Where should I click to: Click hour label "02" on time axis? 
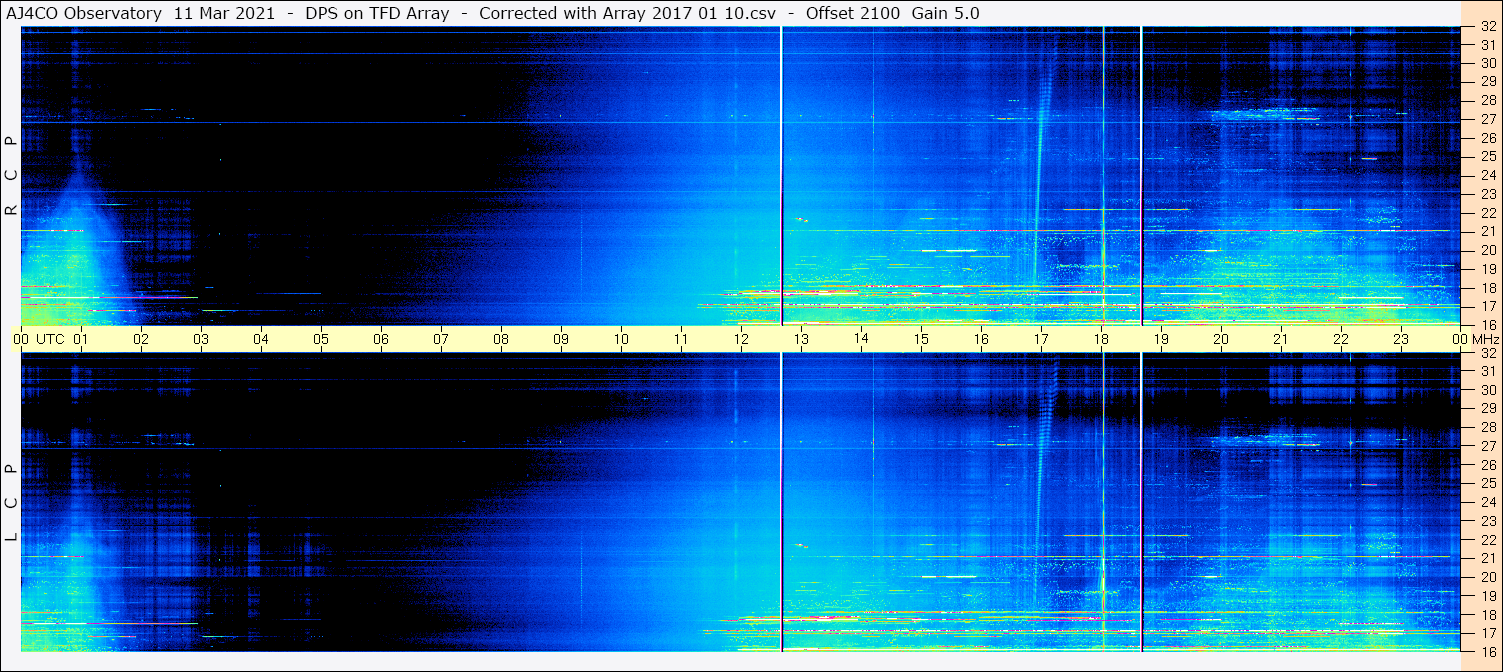141,339
